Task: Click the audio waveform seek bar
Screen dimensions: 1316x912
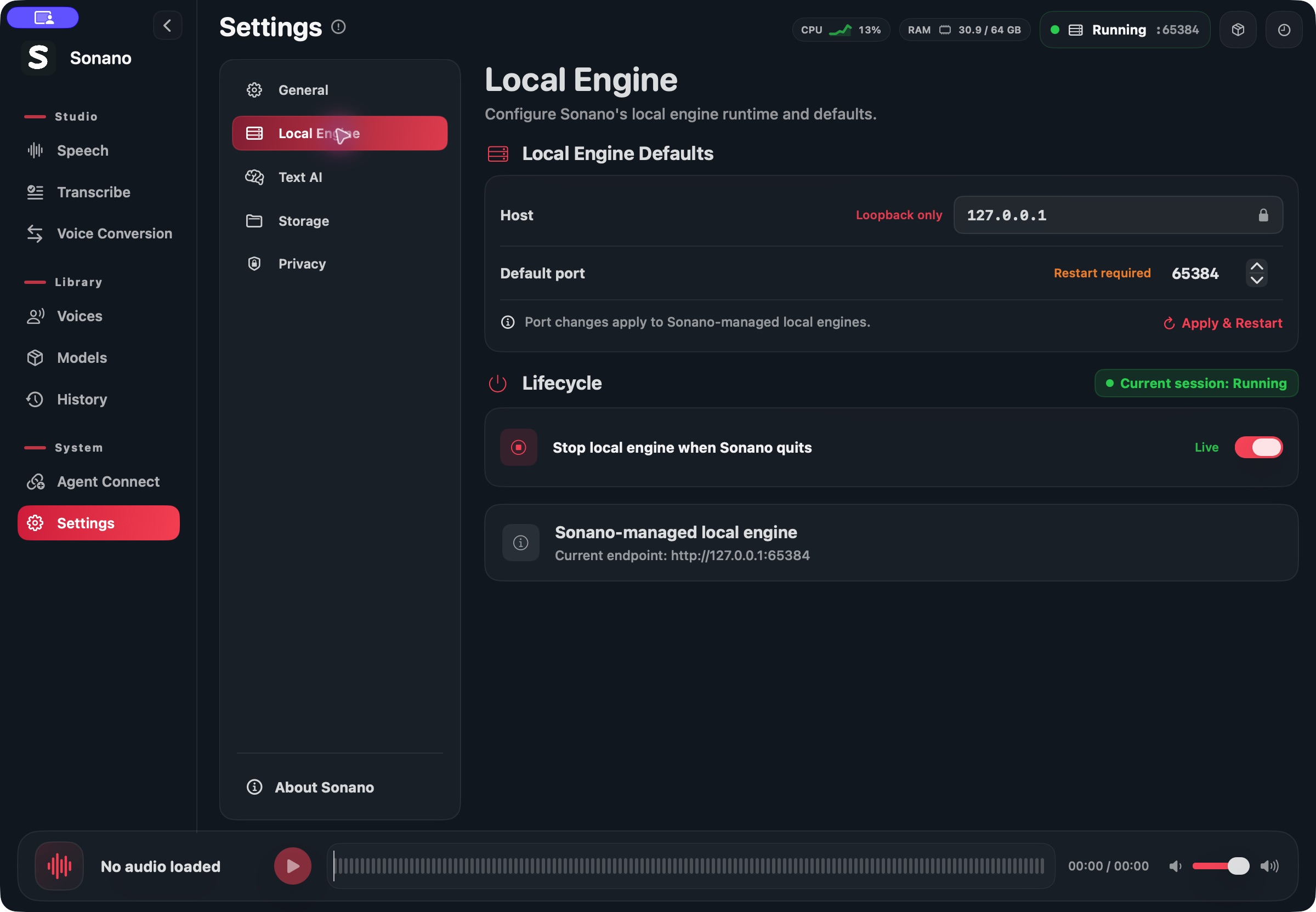Action: pos(690,866)
